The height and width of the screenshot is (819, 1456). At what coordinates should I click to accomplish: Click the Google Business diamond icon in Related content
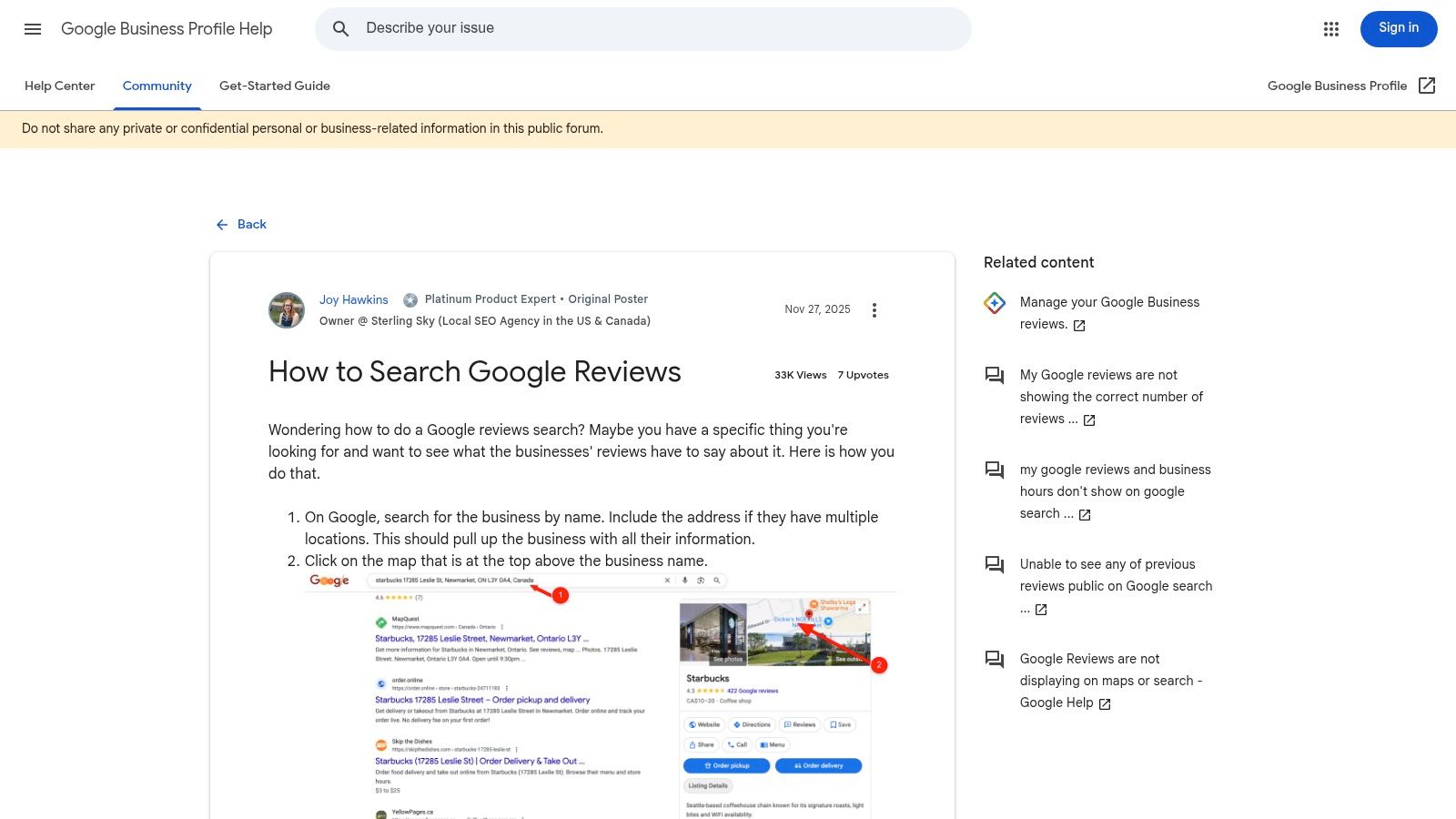(x=995, y=303)
